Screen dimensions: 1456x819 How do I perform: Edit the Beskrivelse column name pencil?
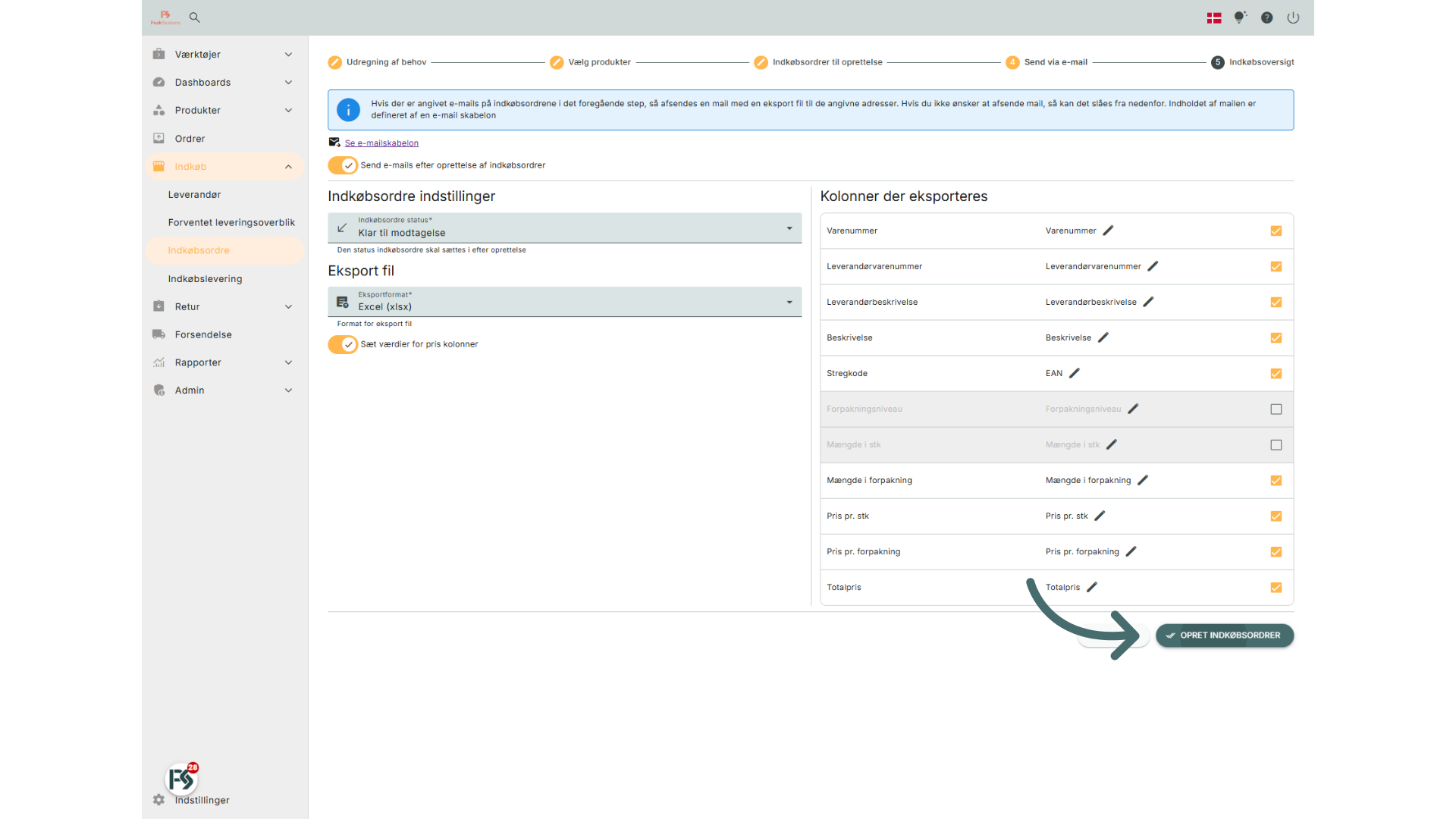(1103, 337)
